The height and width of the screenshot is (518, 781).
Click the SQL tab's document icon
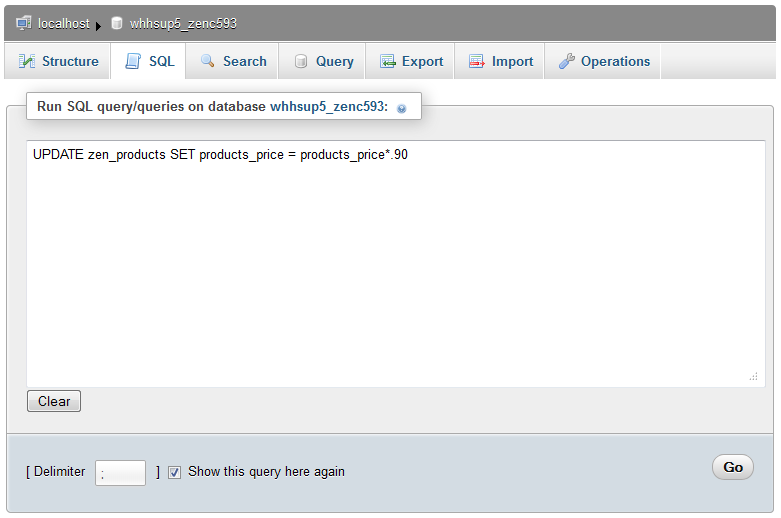click(x=133, y=62)
